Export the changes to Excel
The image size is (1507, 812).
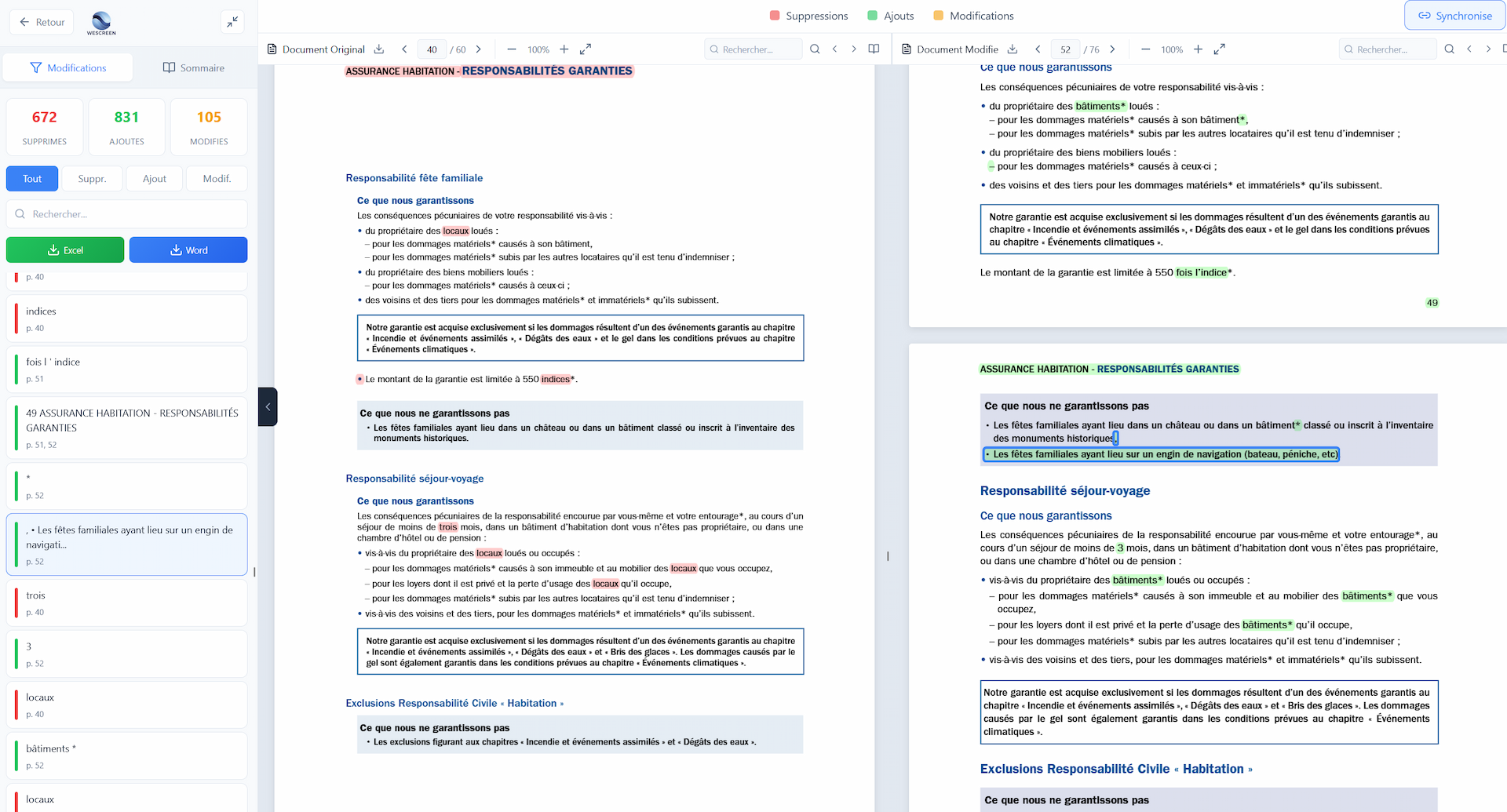point(64,249)
